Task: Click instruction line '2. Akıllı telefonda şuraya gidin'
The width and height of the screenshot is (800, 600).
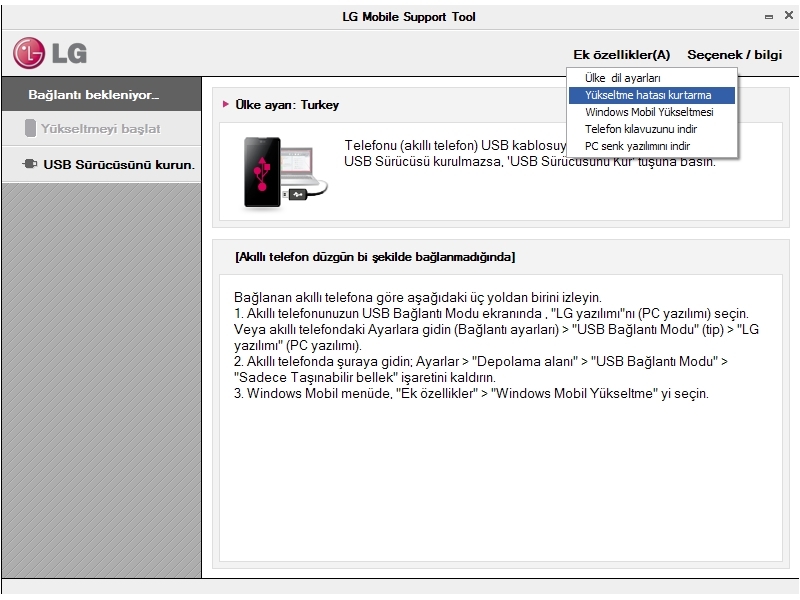Action: [481, 361]
